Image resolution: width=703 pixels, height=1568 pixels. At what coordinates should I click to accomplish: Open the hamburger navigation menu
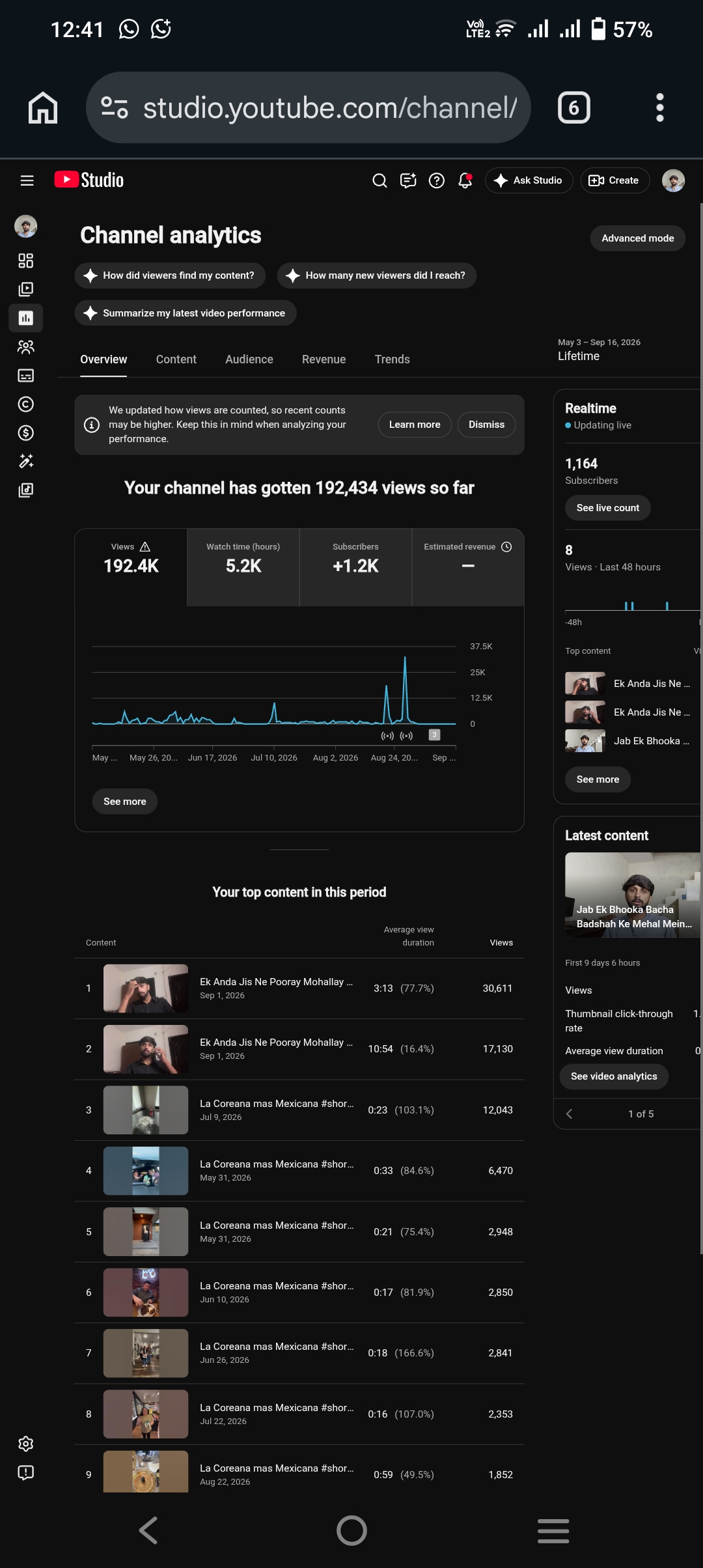pos(27,180)
